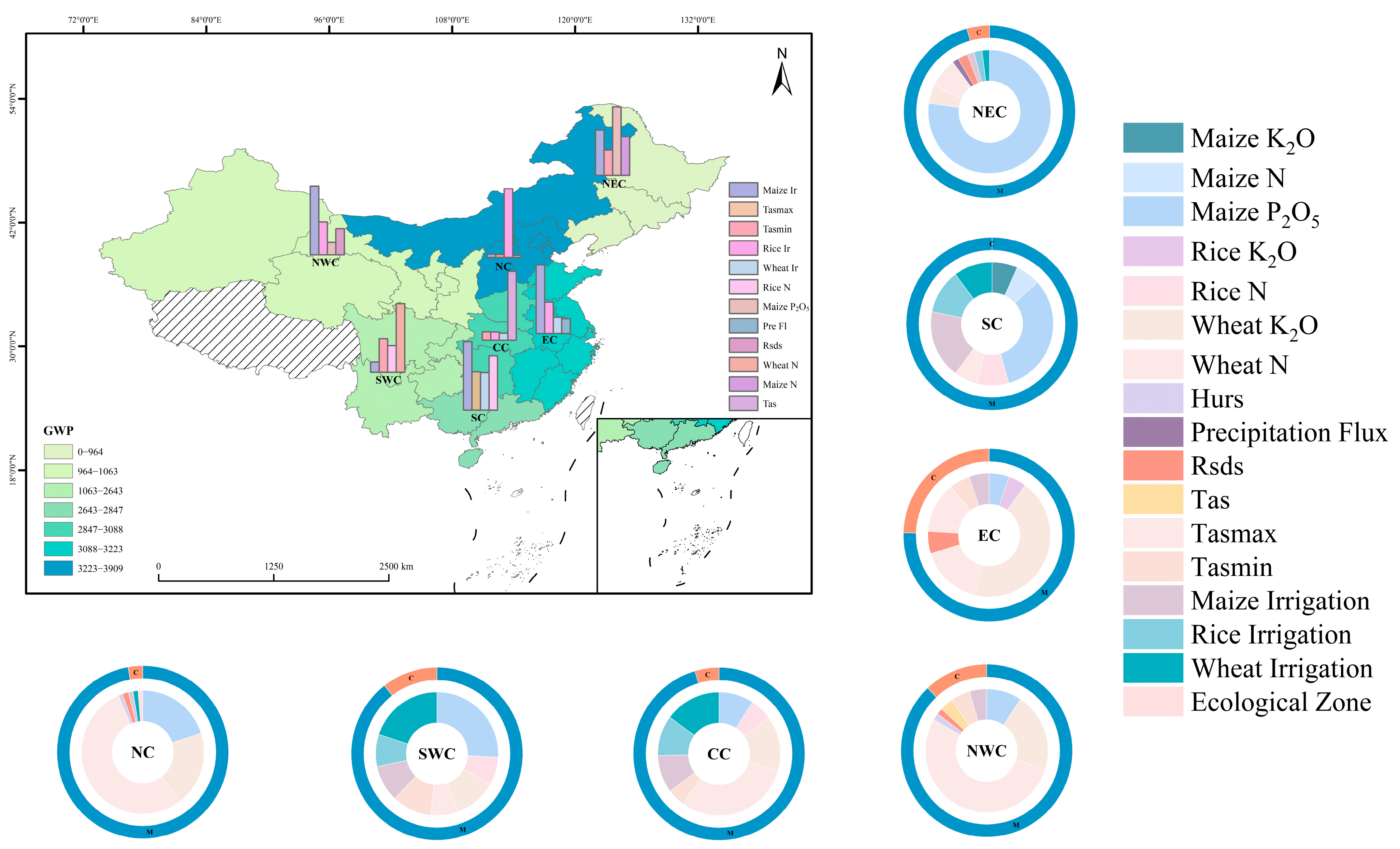Click the tall bar chart over NEC region

click(x=613, y=141)
